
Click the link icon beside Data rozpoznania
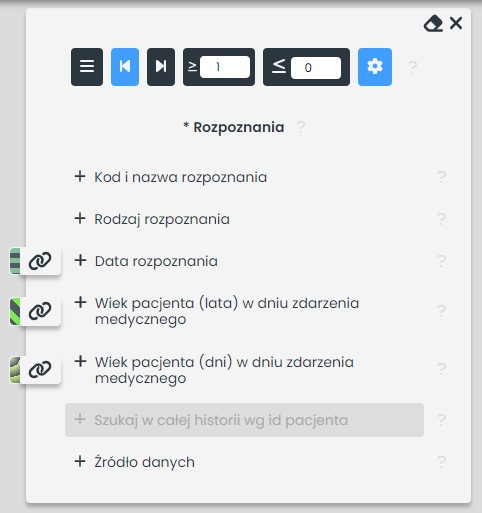tap(40, 261)
